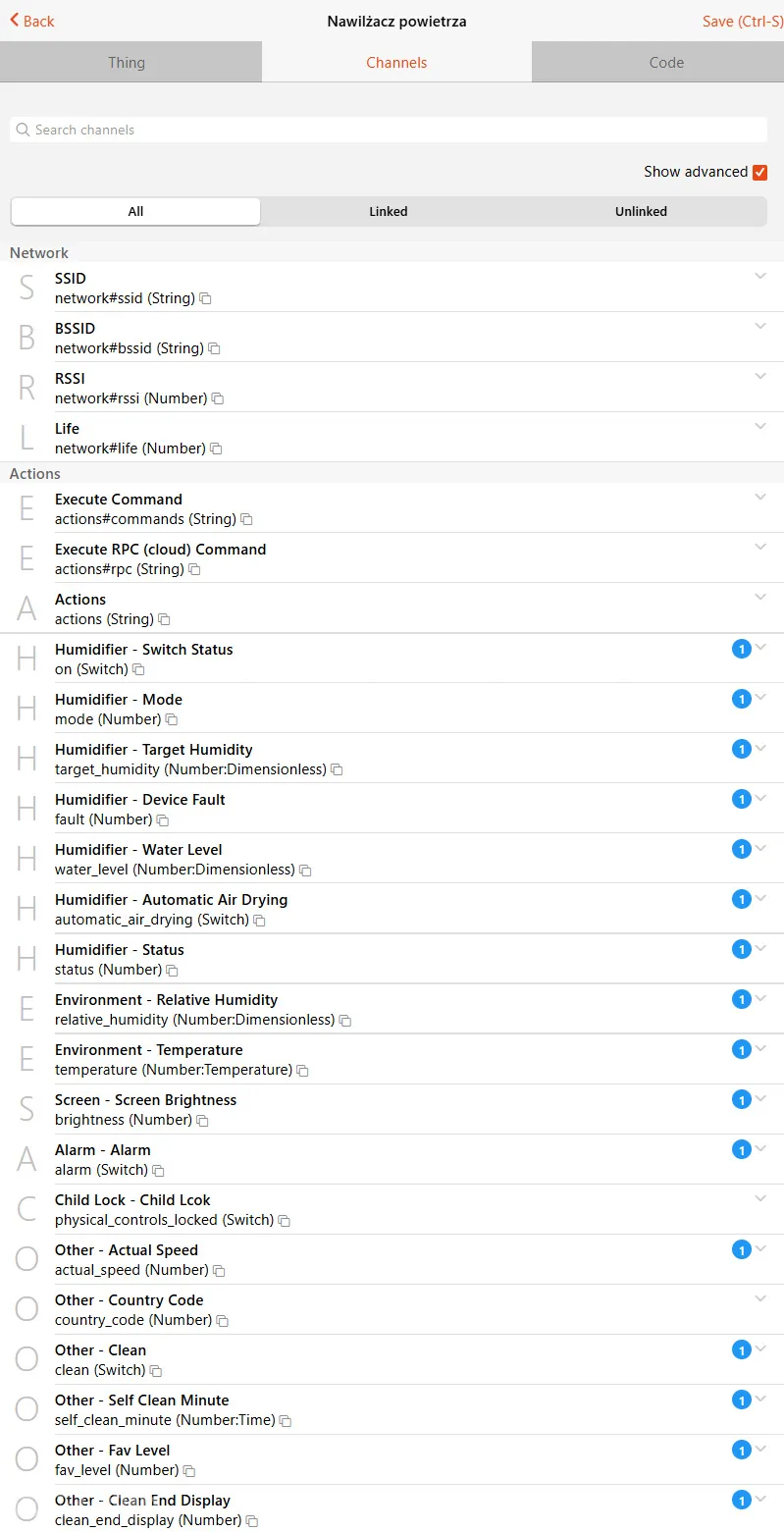784x1532 pixels.
Task: Expand the Child Lock channel row
Action: [x=760, y=1198]
